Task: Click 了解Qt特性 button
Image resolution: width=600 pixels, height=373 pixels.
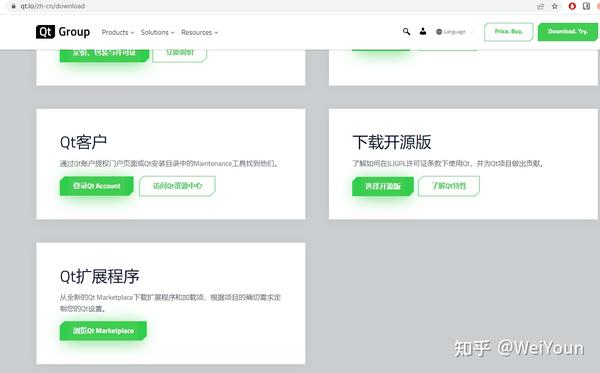Action: pos(449,186)
